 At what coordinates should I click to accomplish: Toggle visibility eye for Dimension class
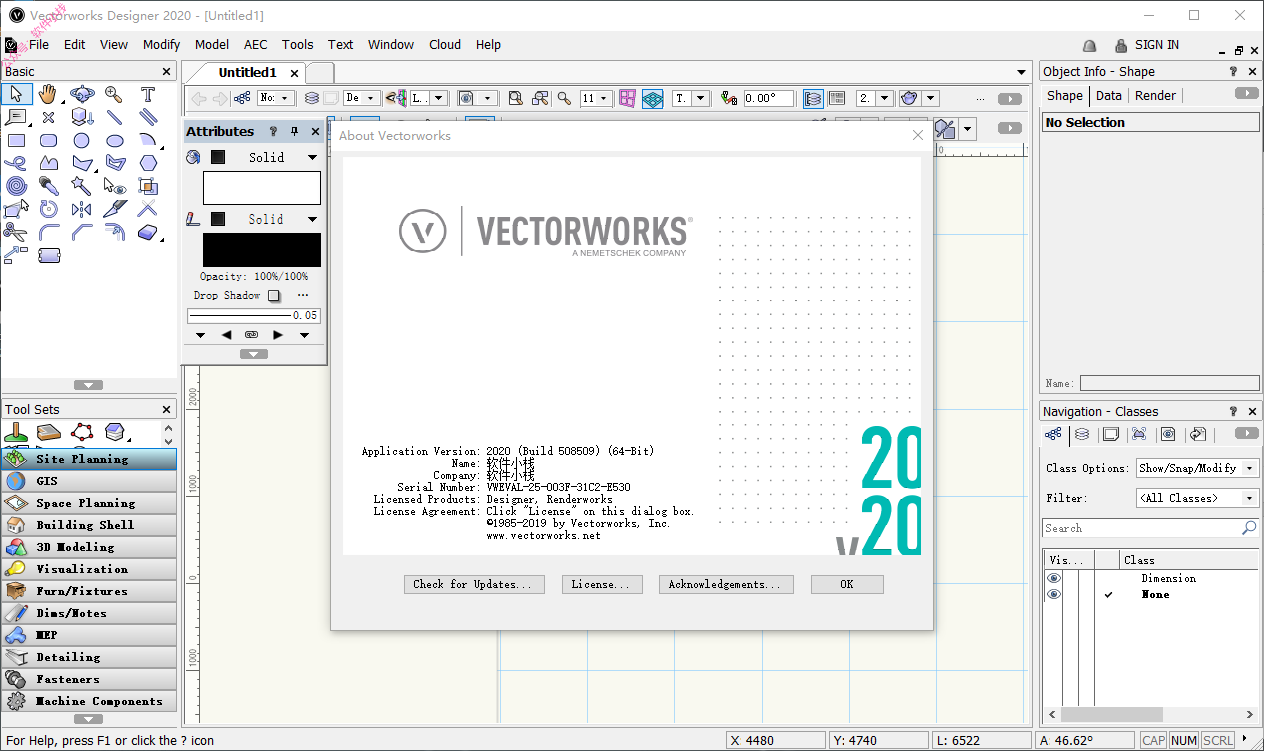click(x=1054, y=578)
